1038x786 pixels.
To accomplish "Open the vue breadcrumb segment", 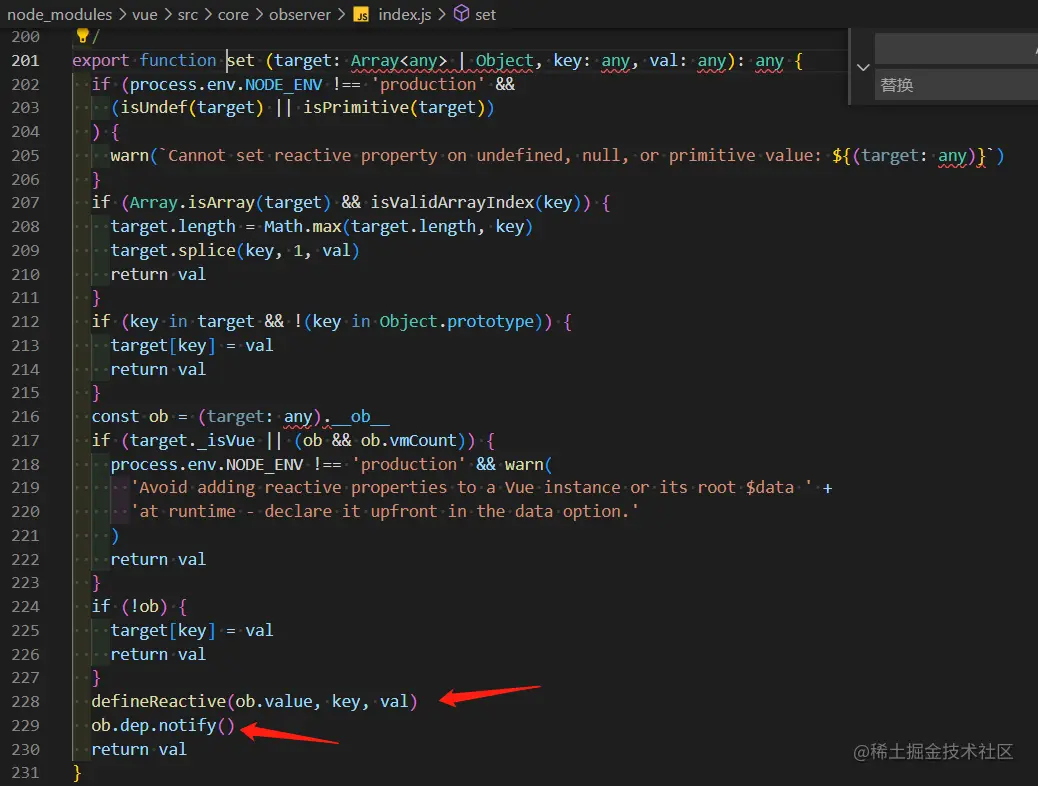I will tap(145, 15).
